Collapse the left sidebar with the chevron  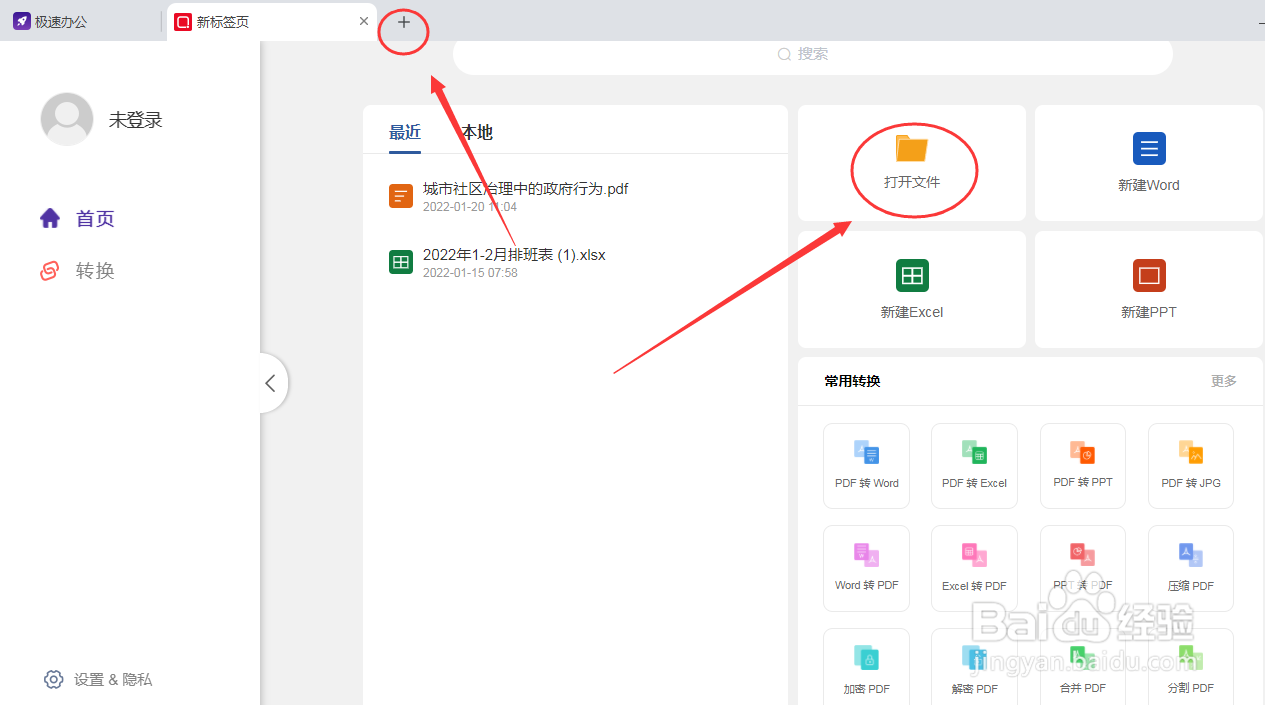point(270,383)
